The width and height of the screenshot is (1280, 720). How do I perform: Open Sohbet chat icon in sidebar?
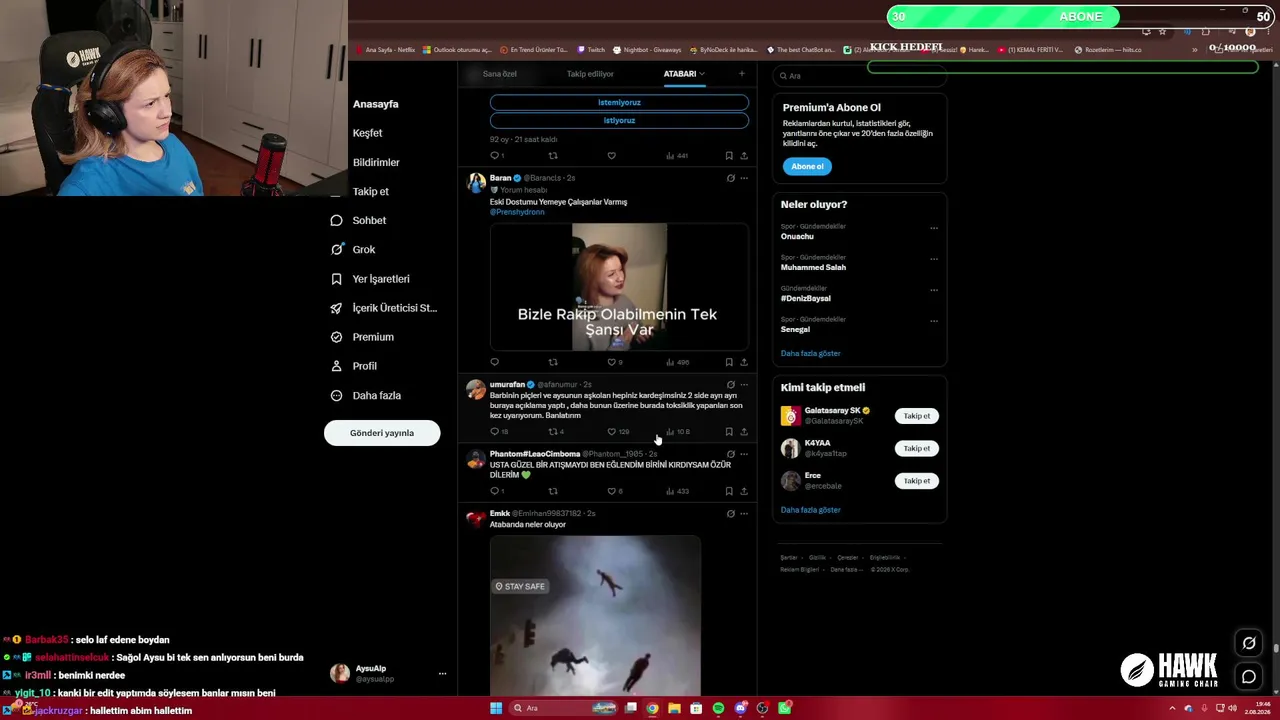tap(336, 220)
